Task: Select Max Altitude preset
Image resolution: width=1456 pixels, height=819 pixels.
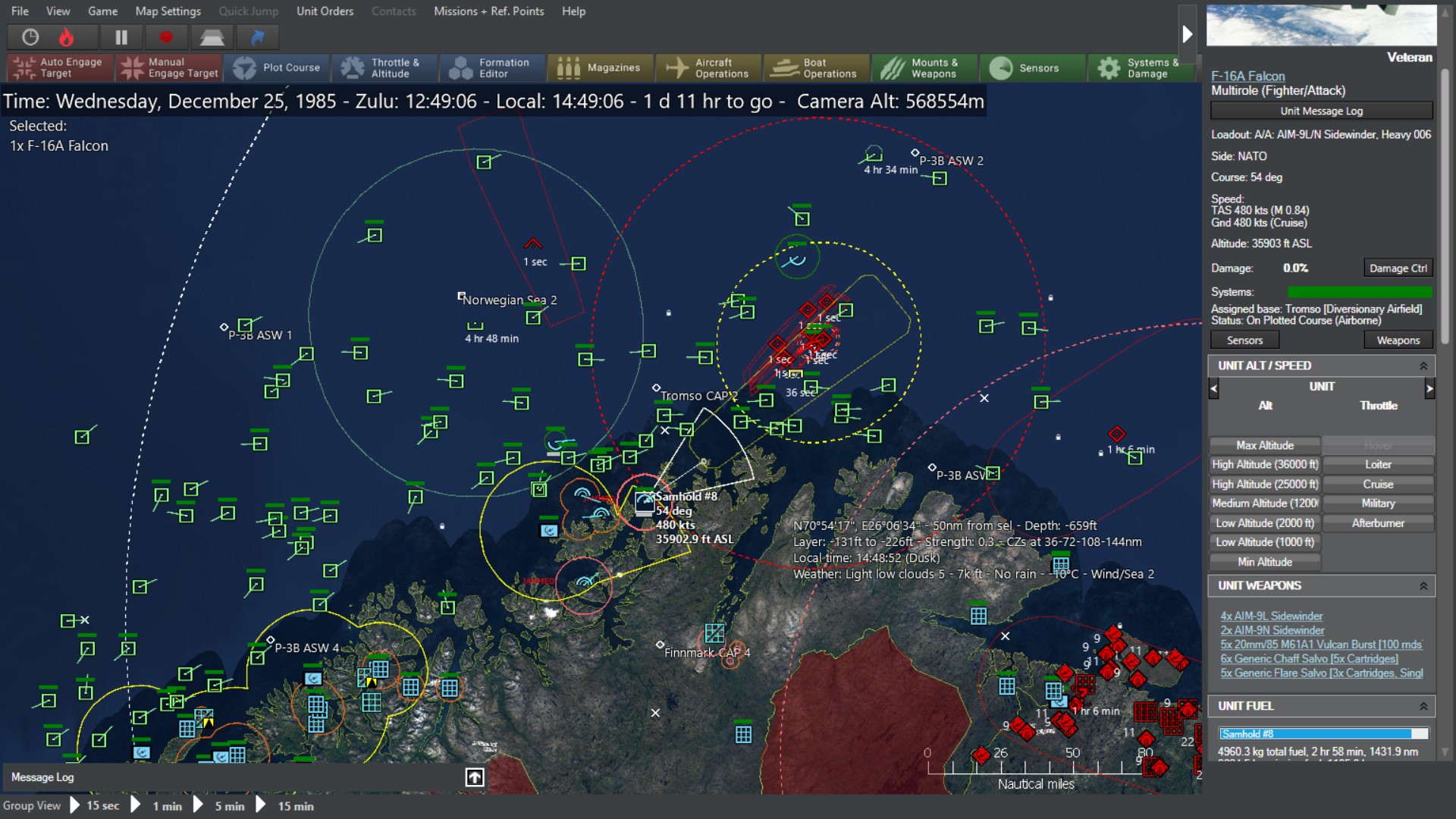Action: click(1265, 445)
